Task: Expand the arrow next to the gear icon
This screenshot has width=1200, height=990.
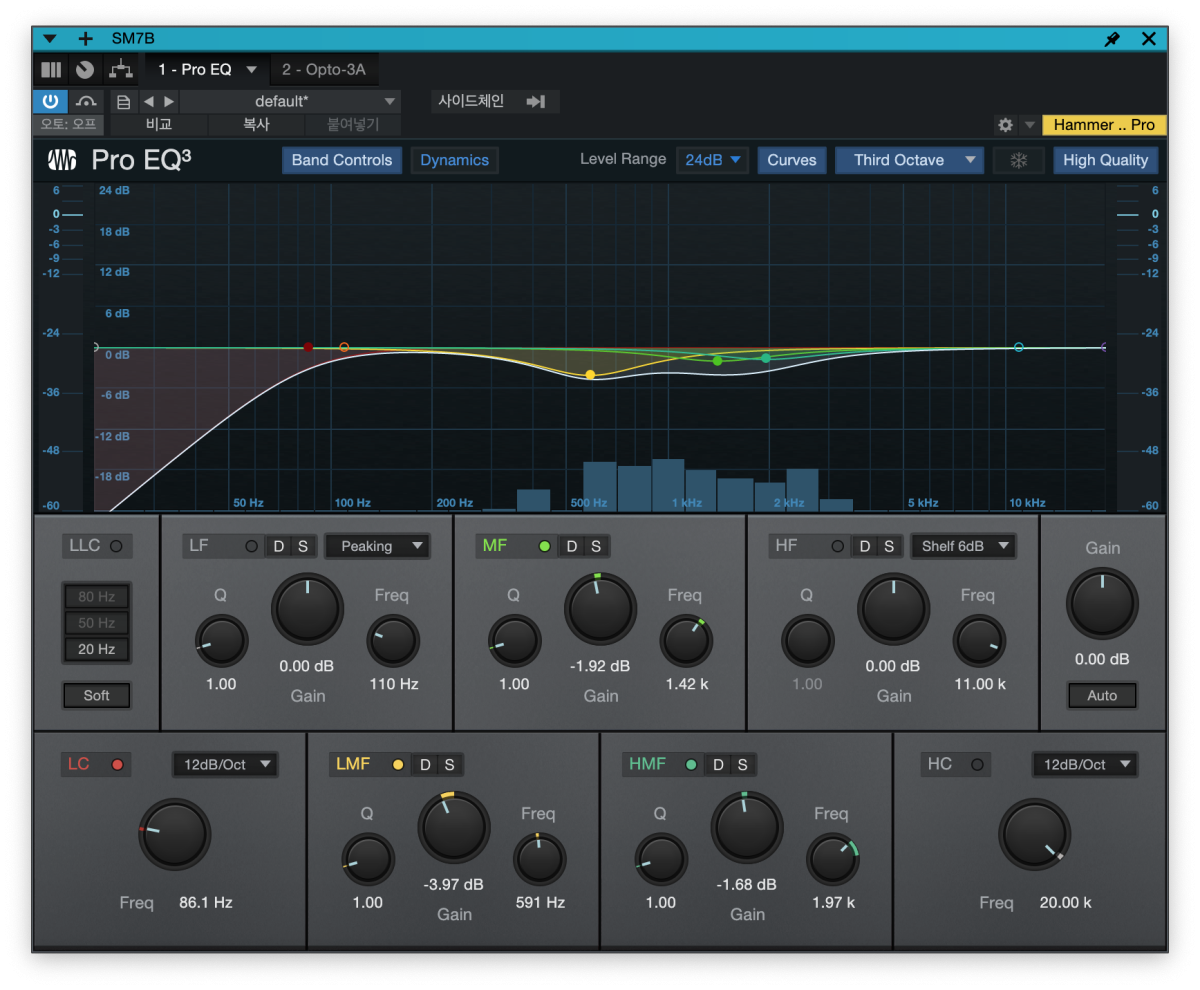Action: 1029,125
